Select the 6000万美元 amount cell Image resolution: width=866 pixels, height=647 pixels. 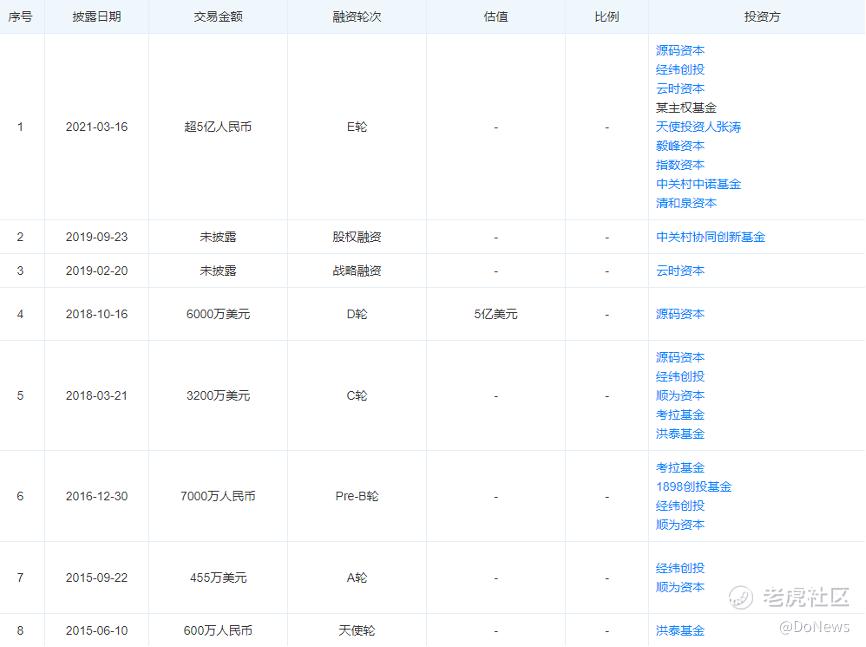pos(218,314)
